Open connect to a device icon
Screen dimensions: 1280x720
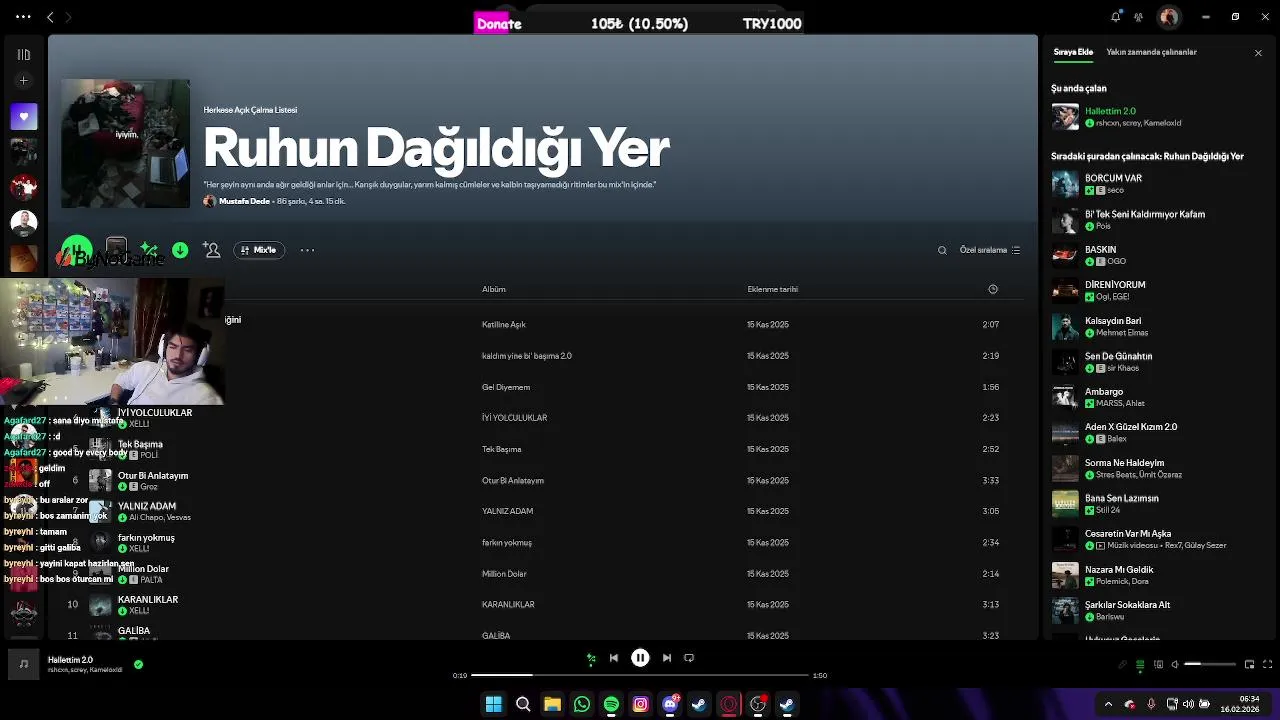[1159, 664]
